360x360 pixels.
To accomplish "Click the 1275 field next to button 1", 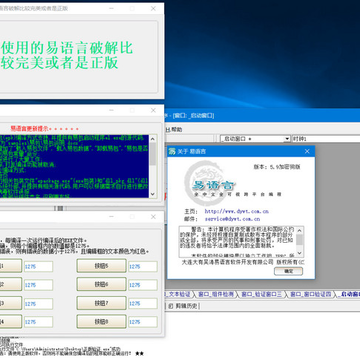I will (x=39, y=266).
